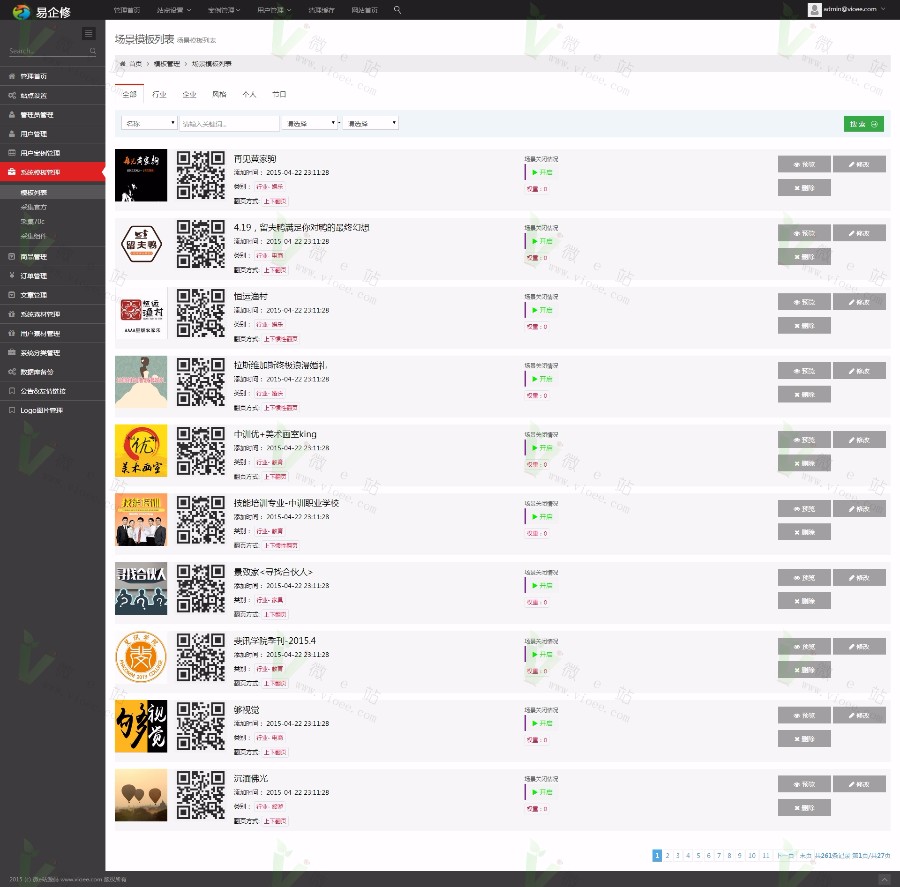Screen dimensions: 900x887
Task: Open 系统素材管理 in the sidebar
Action: [x=52, y=314]
